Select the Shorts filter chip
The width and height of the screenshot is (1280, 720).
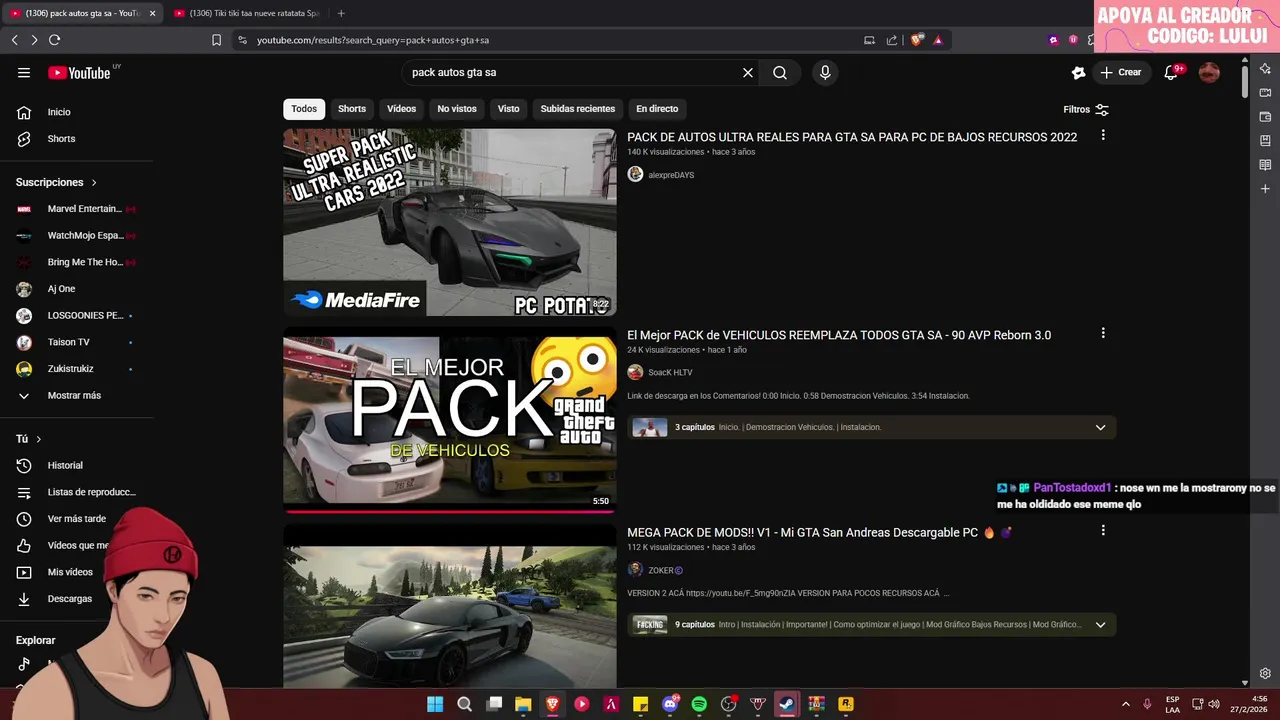pyautogui.click(x=352, y=109)
